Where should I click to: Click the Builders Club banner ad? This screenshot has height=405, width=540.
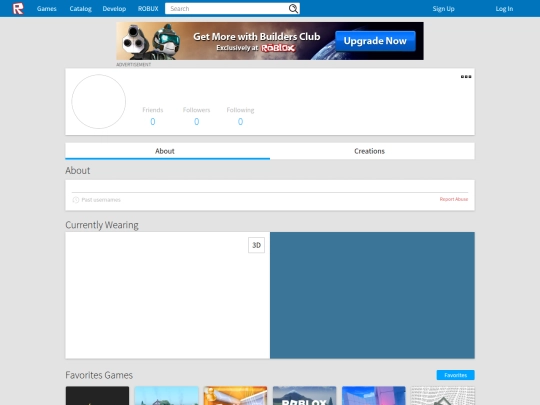pyautogui.click(x=270, y=41)
